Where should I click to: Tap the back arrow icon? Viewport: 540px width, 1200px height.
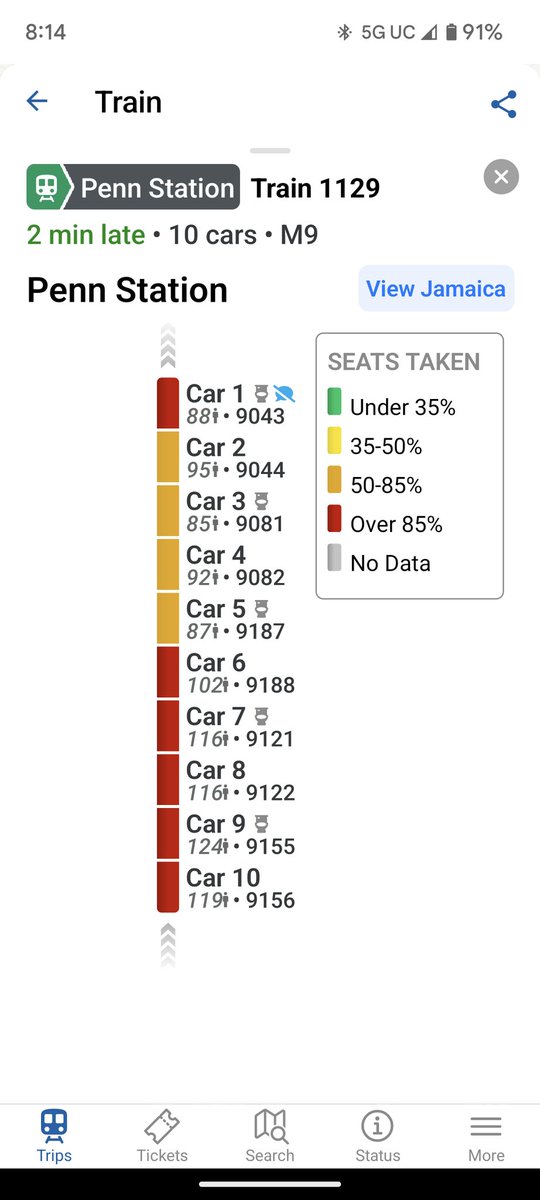[x=37, y=101]
